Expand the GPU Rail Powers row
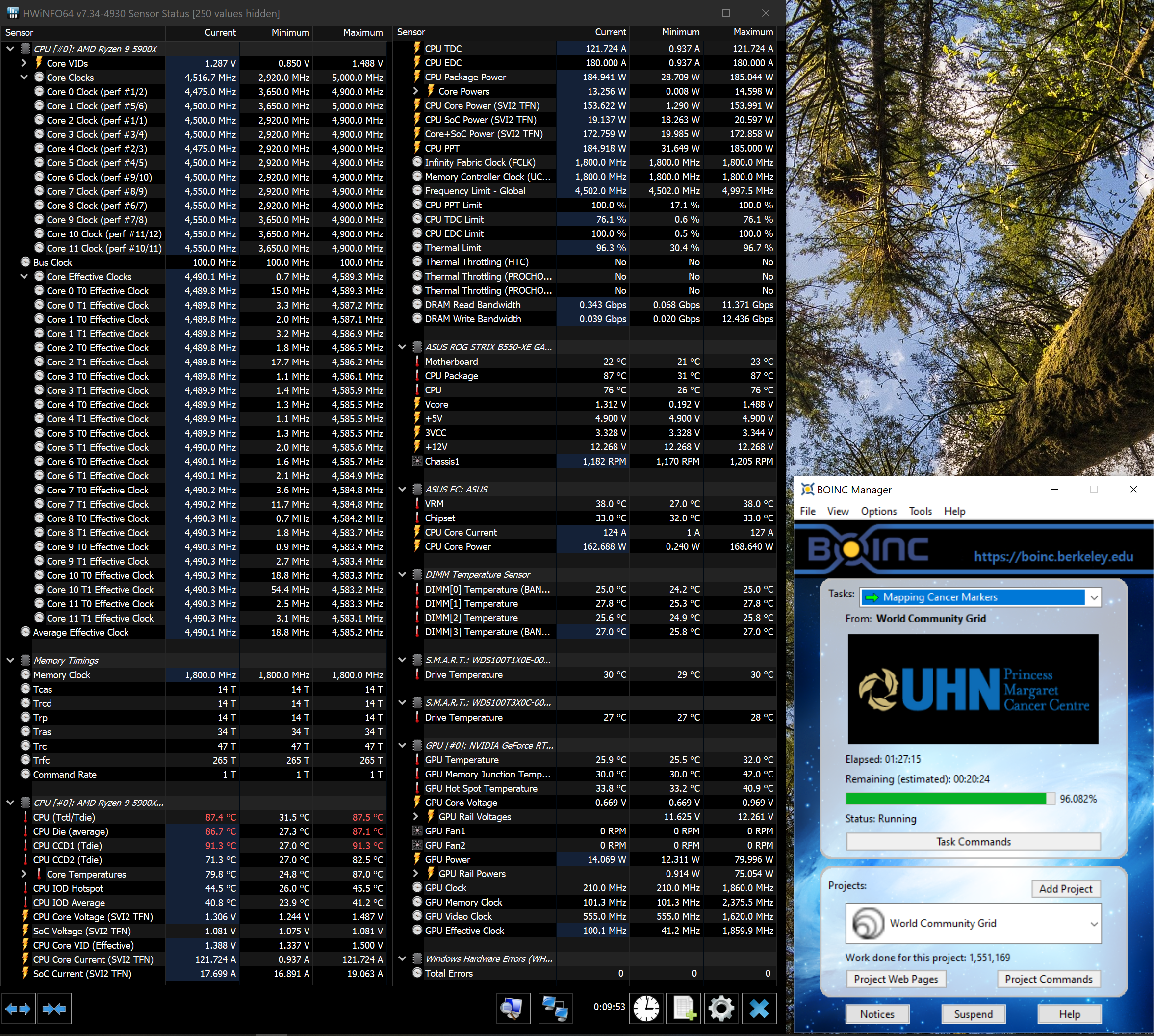This screenshot has height=1036, width=1154. [415, 874]
